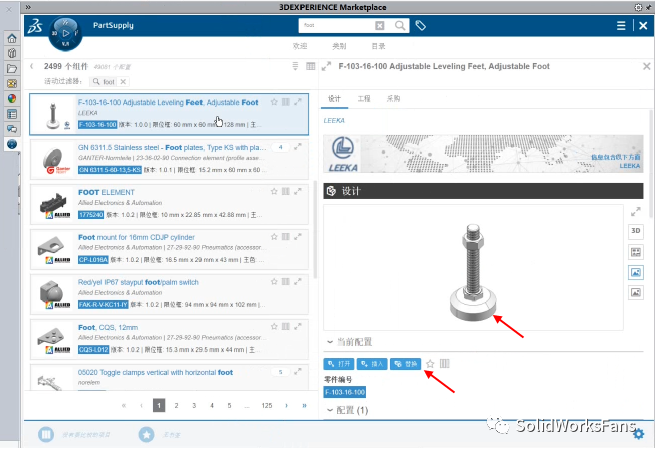Open favorites star button in bottom bar
This screenshot has height=452, width=656.
pyautogui.click(x=146, y=434)
